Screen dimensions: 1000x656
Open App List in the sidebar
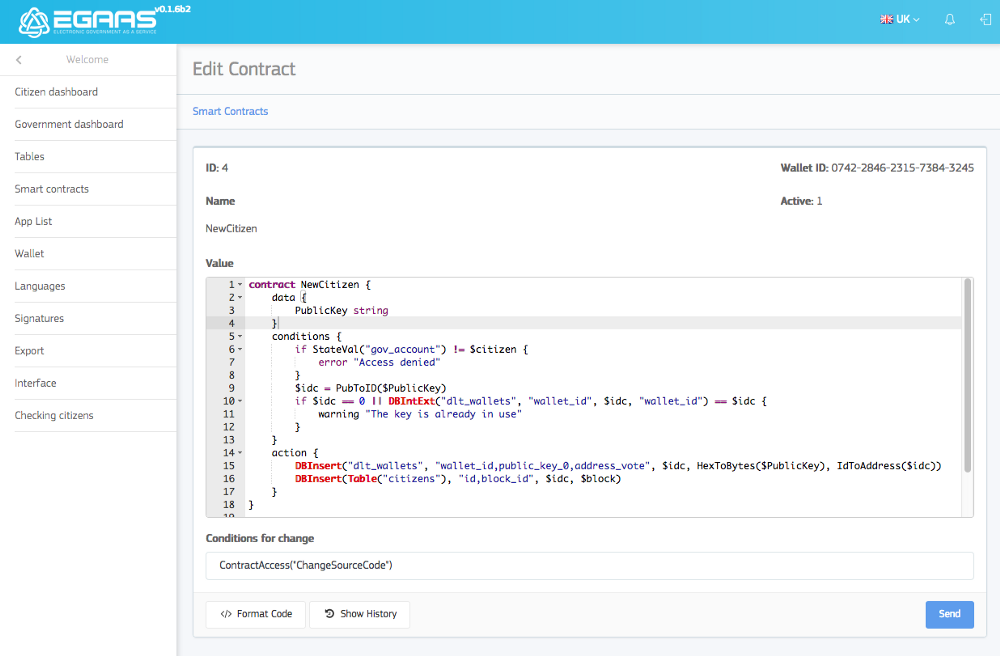(x=33, y=221)
